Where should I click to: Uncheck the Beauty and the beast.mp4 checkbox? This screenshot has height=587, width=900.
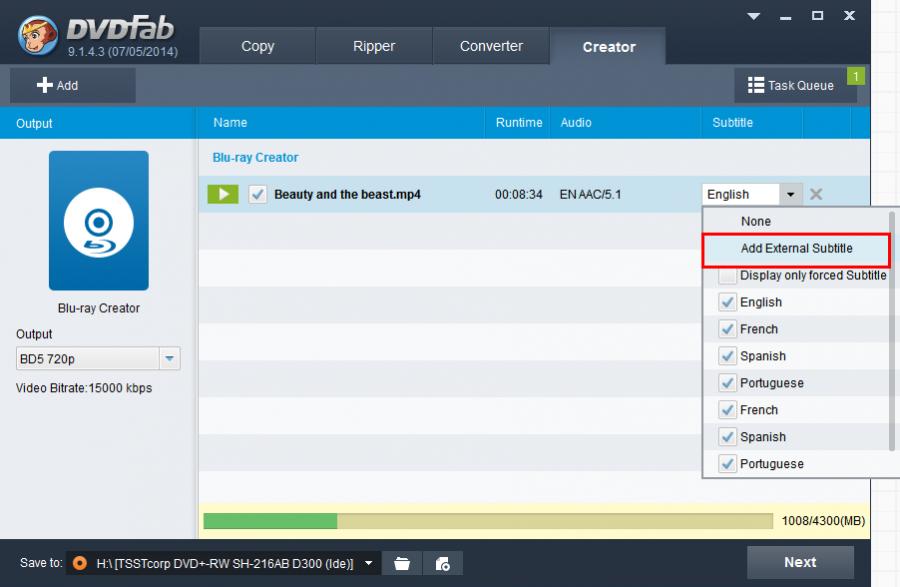[258, 194]
